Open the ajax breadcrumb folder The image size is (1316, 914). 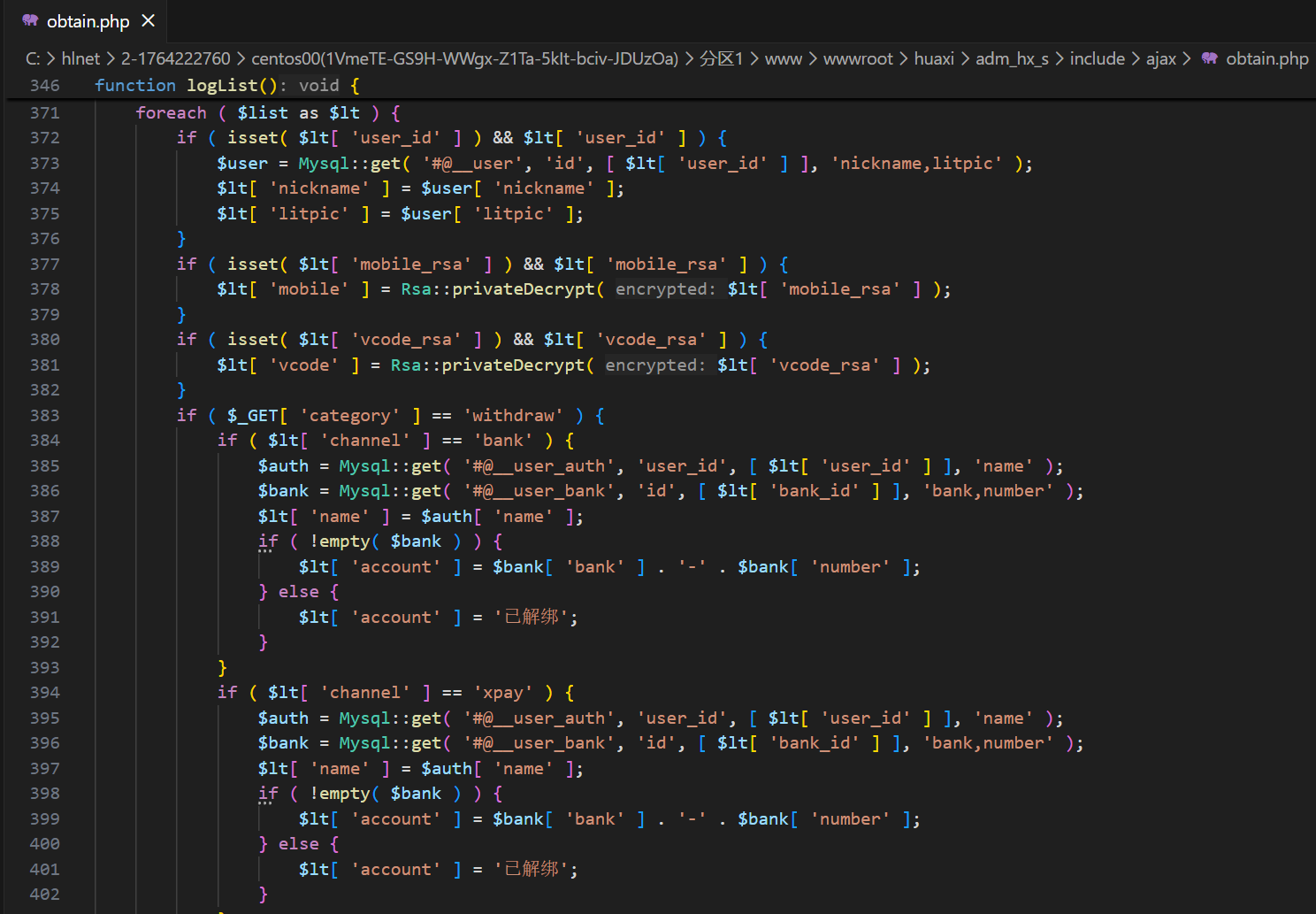(1160, 58)
